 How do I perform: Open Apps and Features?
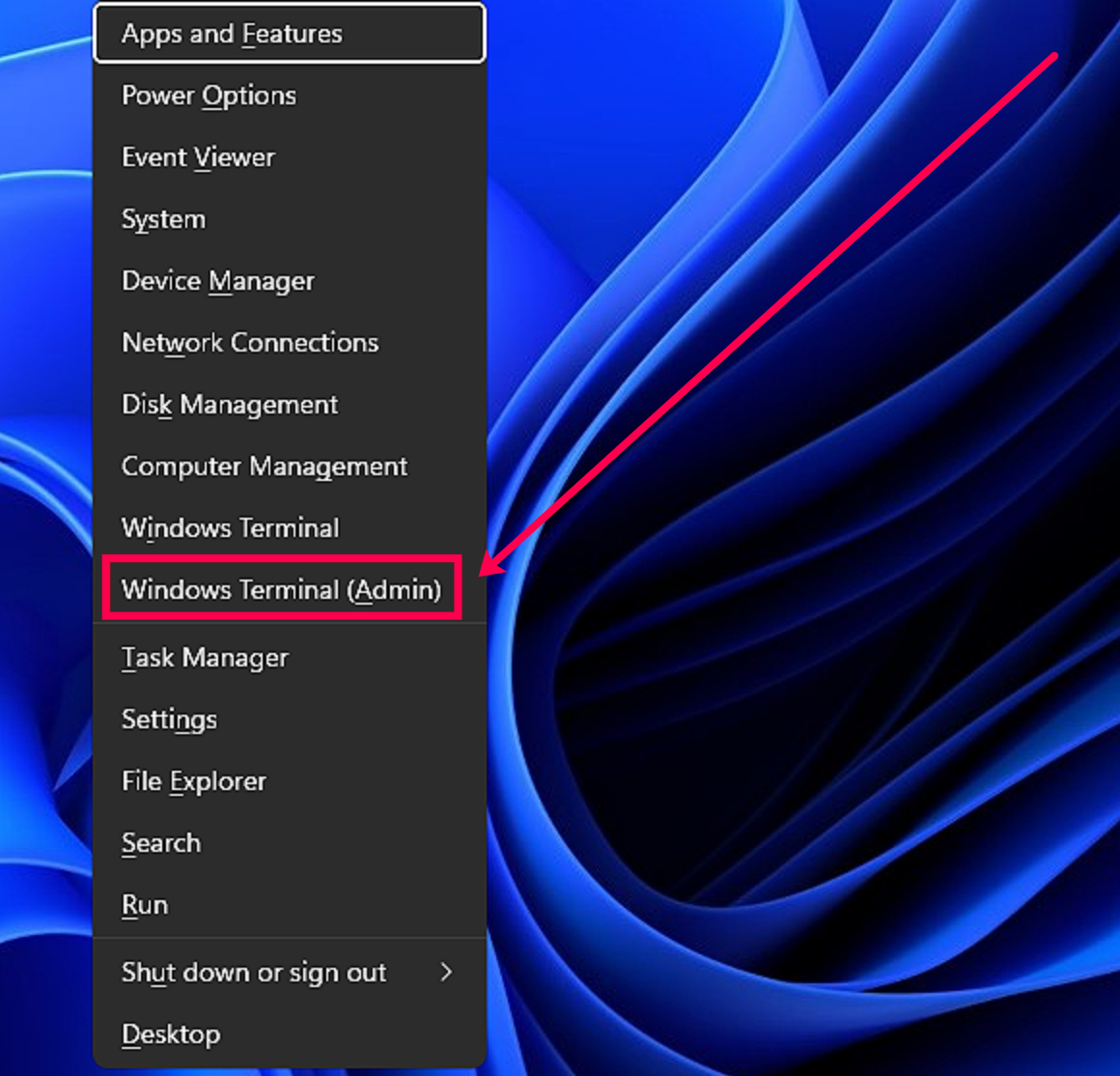232,33
